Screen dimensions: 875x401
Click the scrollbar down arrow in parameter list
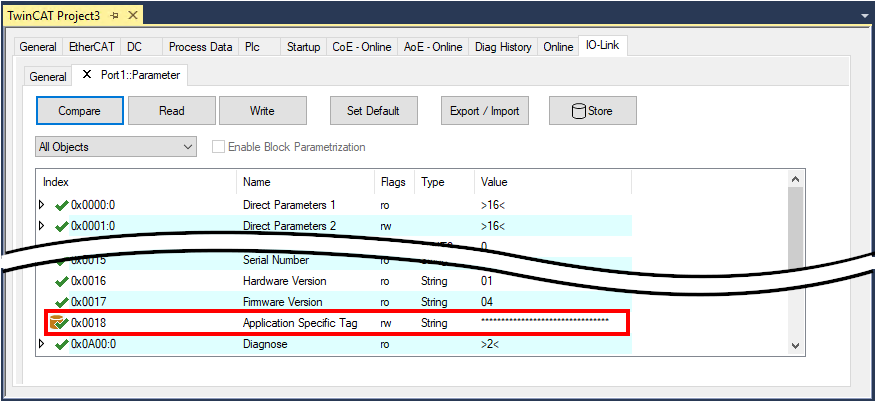(796, 345)
